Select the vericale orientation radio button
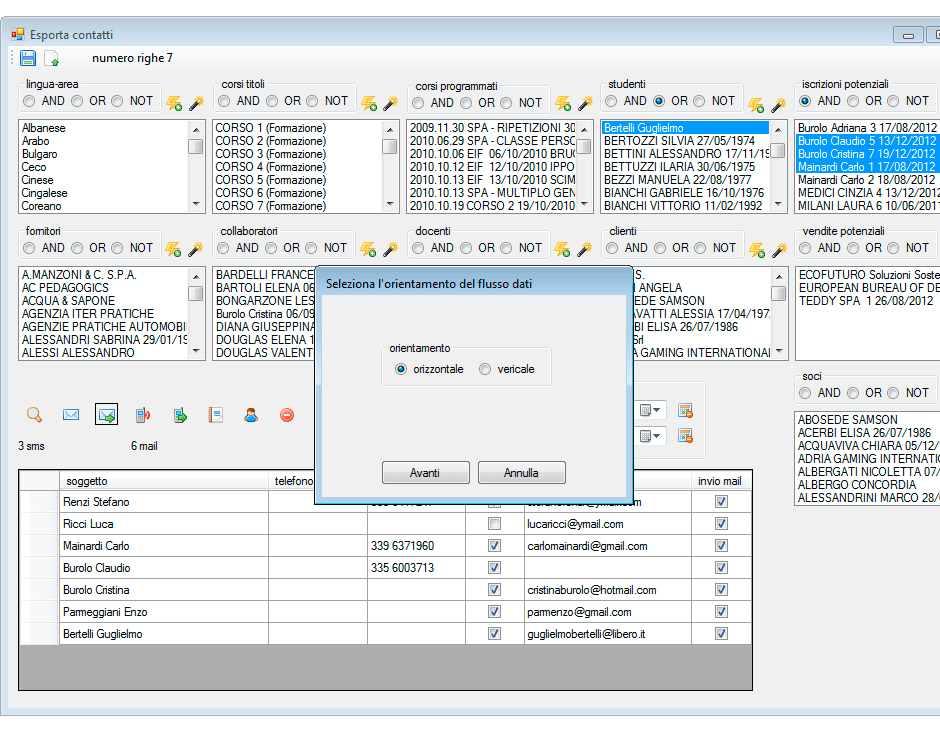Image resolution: width=940 pixels, height=732 pixels. point(485,369)
